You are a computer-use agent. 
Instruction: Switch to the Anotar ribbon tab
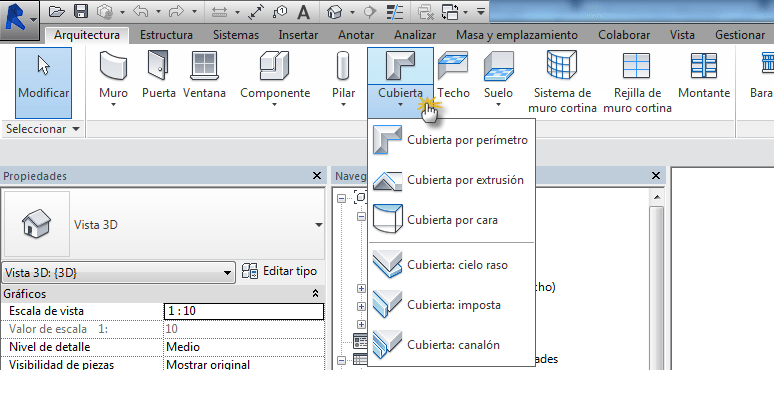356,35
